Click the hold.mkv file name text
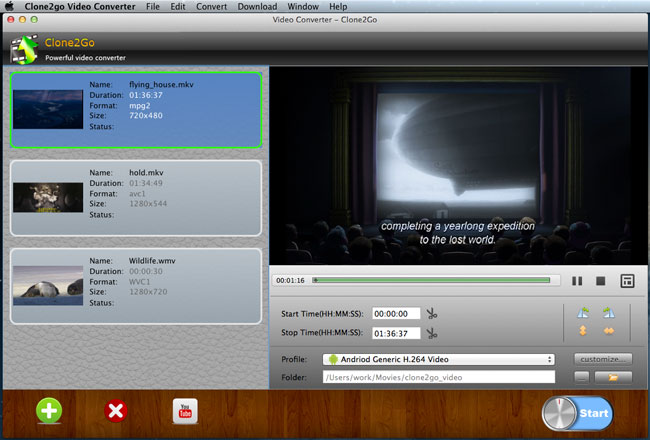Image resolution: width=650 pixels, height=440 pixels. point(146,173)
